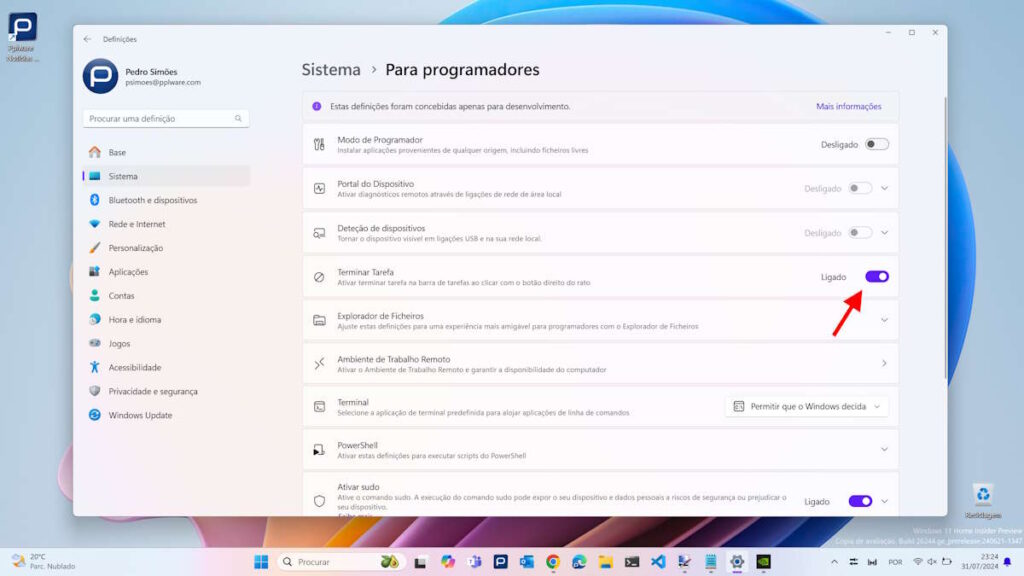Click the Ambiente de Trabalho Remoto icon
Image resolution: width=1024 pixels, height=576 pixels.
[319, 363]
